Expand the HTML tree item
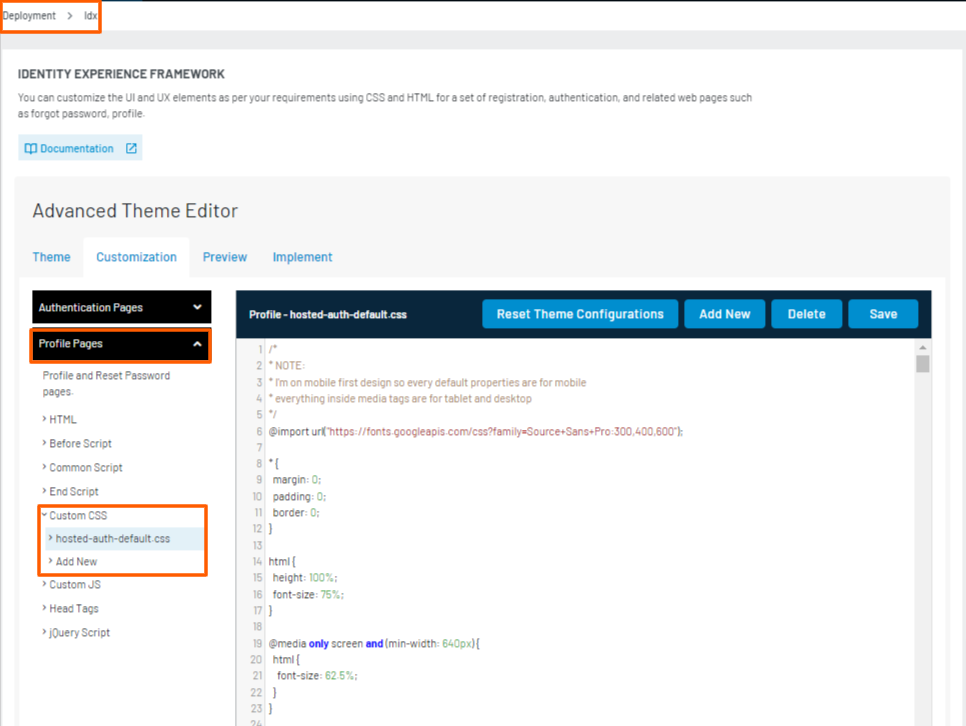The height and width of the screenshot is (726, 966). [62, 420]
